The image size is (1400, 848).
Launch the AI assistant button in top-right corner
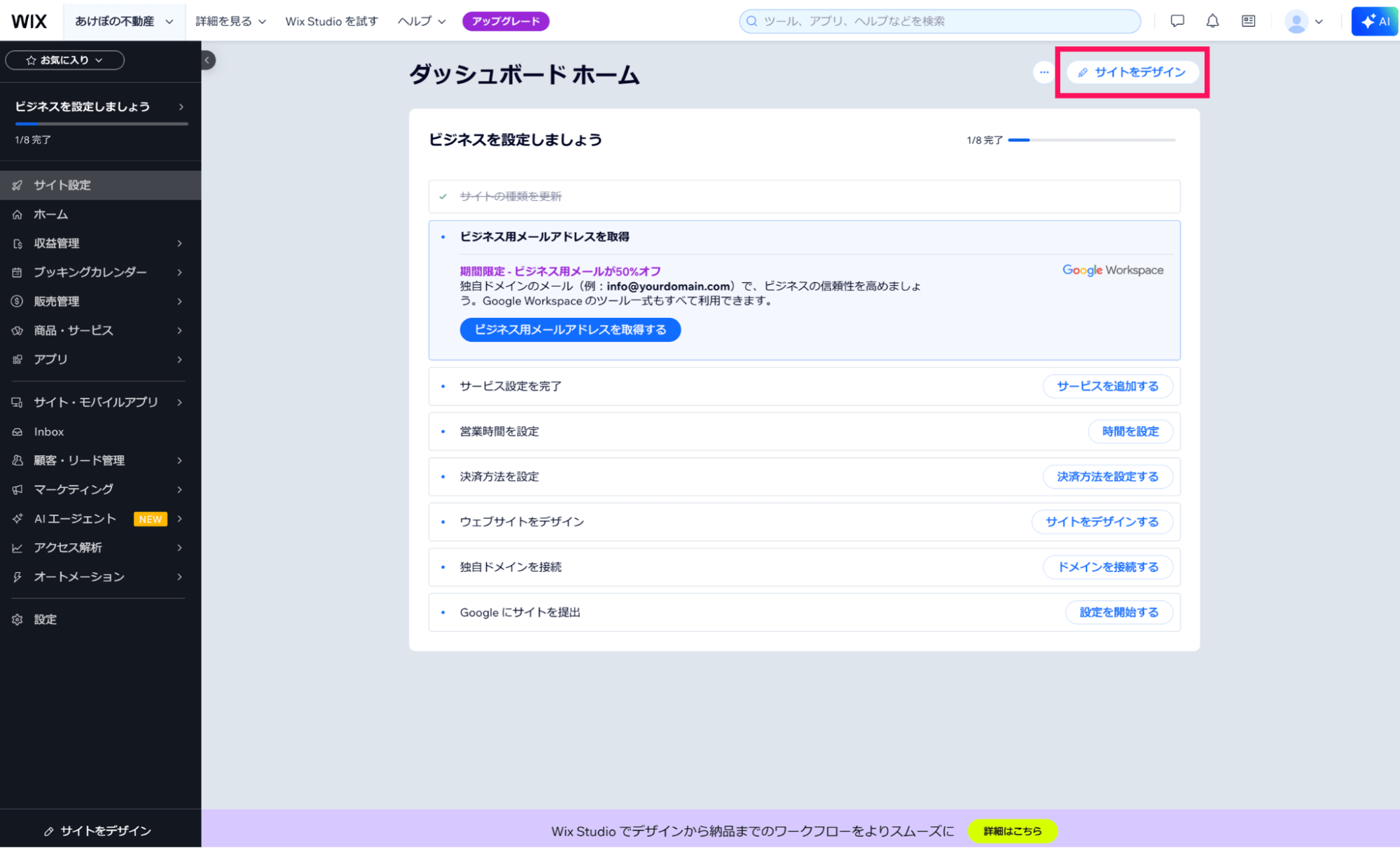click(x=1374, y=20)
